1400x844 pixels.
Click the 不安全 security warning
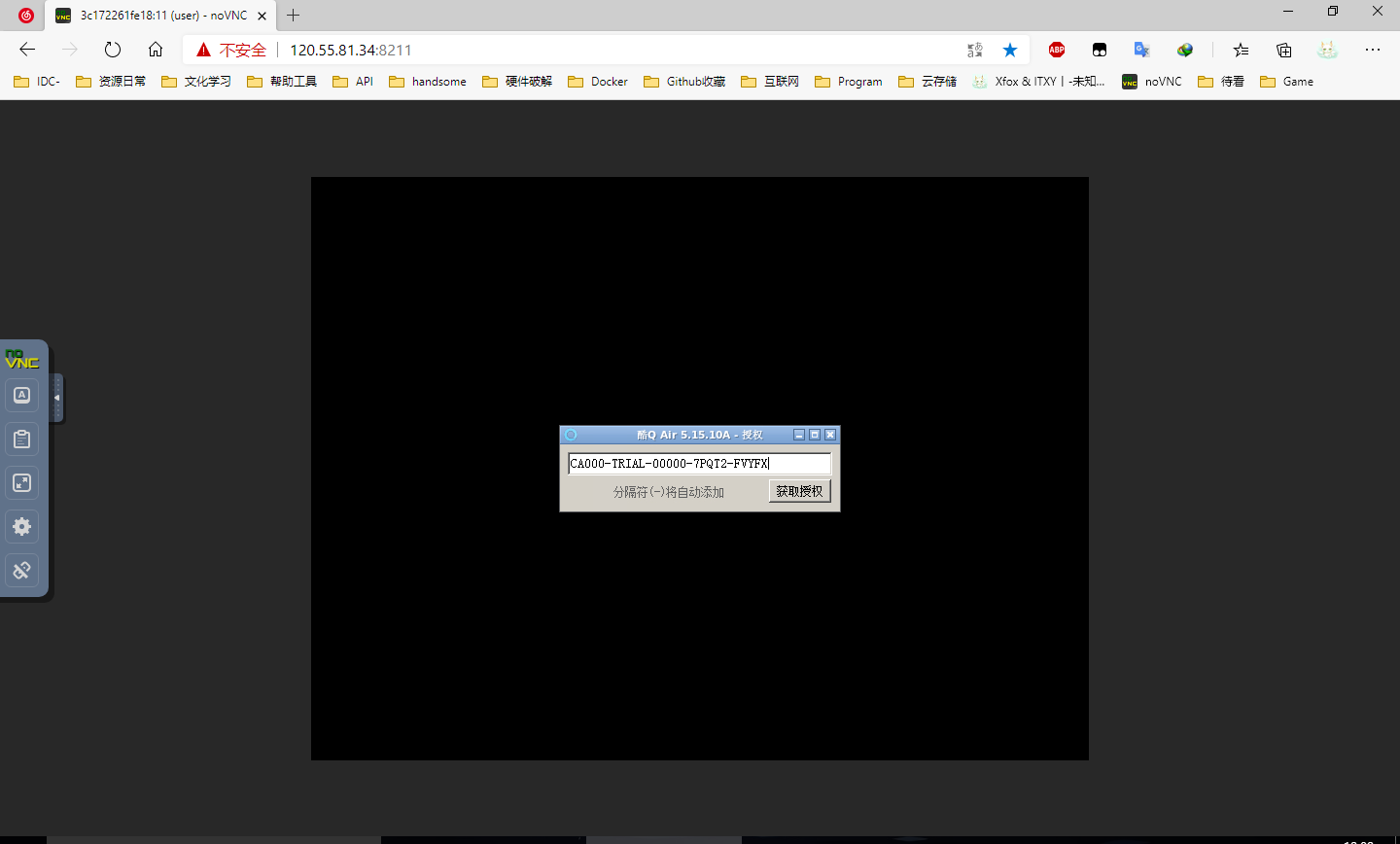(231, 50)
